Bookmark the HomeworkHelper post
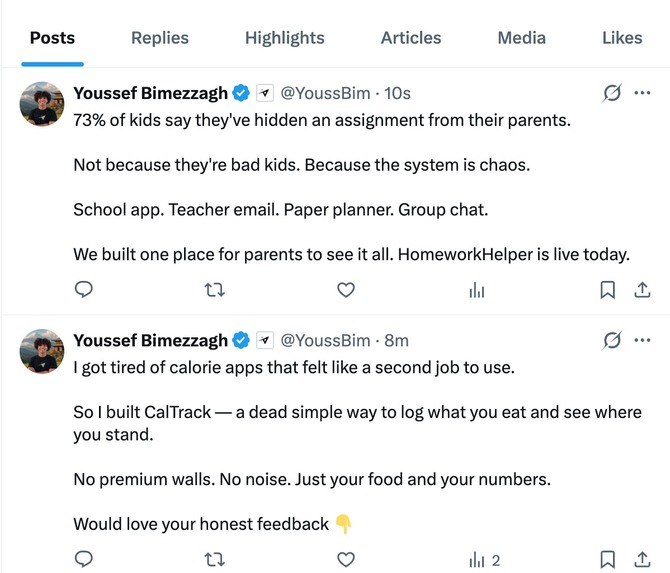Screen dimensions: 670x573 (608, 290)
